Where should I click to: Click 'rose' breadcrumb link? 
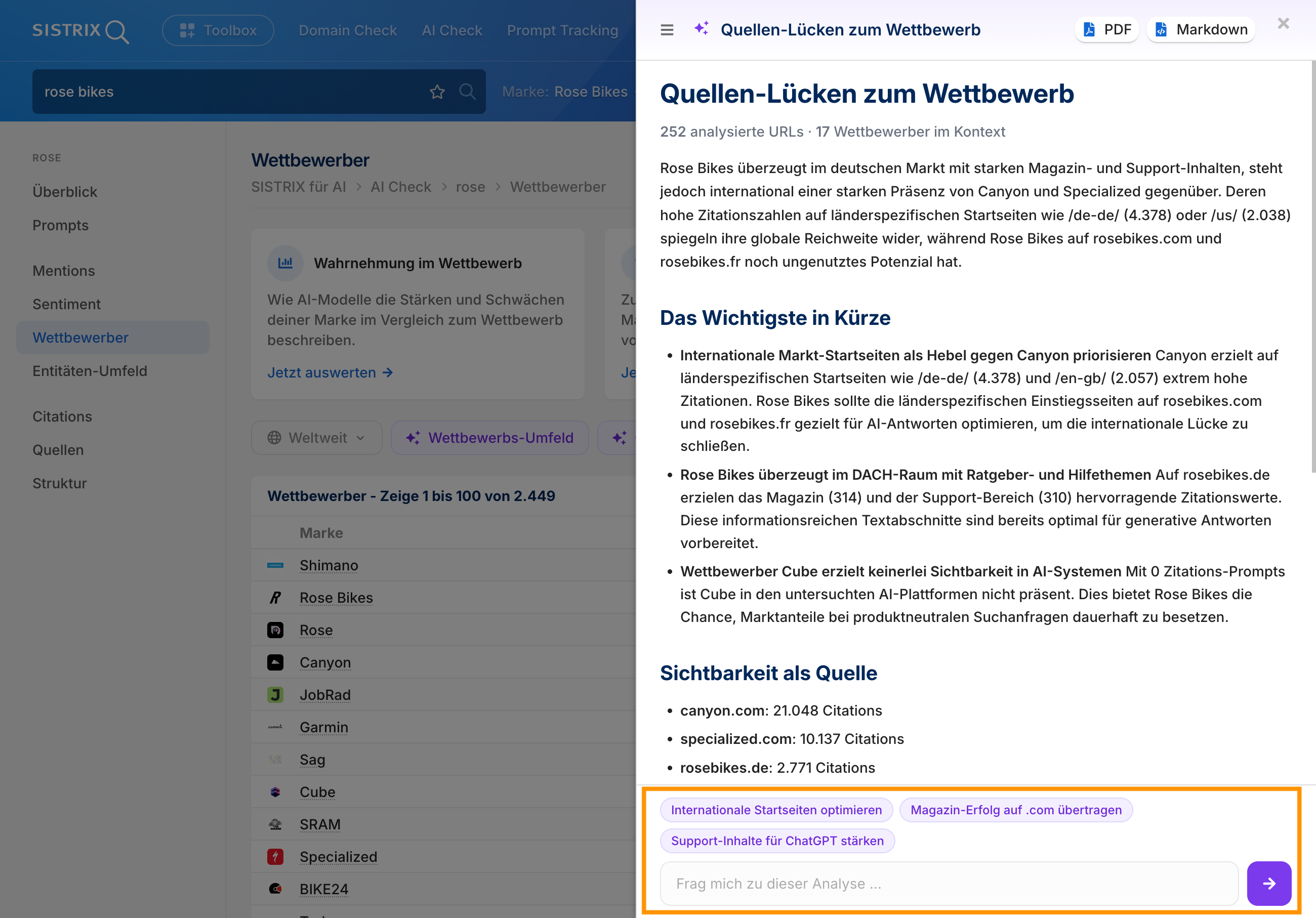click(x=471, y=187)
